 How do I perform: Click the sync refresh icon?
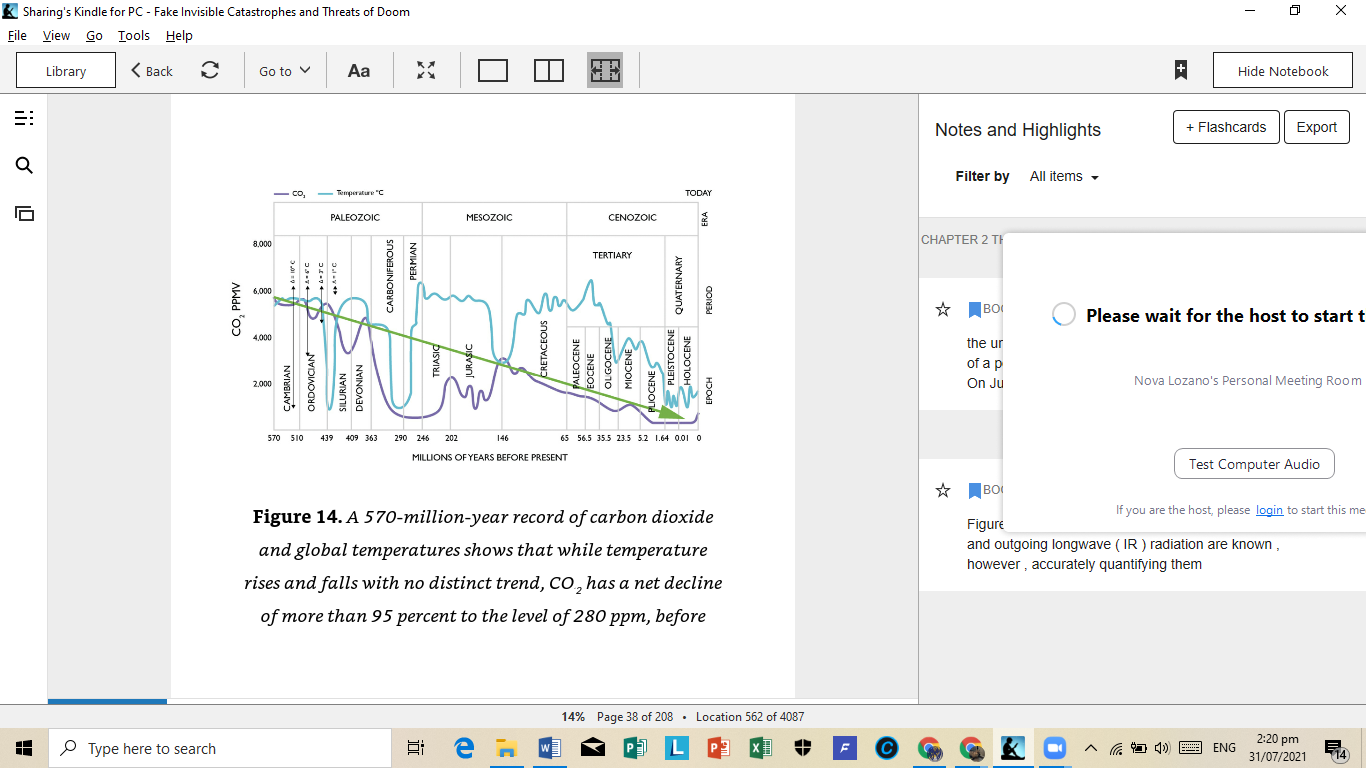click(x=210, y=71)
